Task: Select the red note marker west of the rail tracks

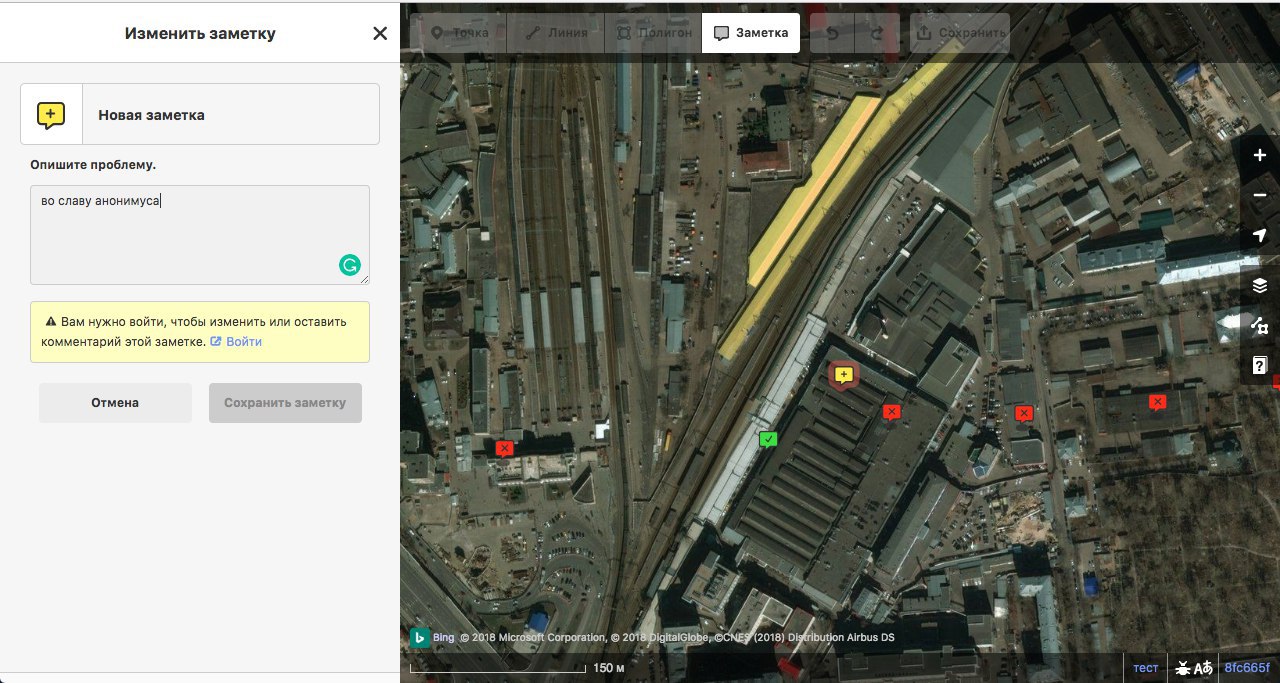Action: pos(504,448)
